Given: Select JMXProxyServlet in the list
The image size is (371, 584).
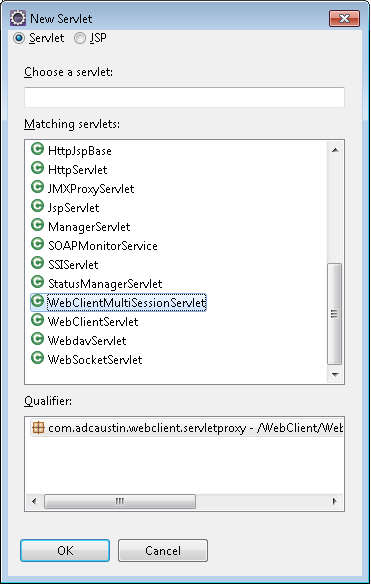Looking at the screenshot, I should (91, 189).
